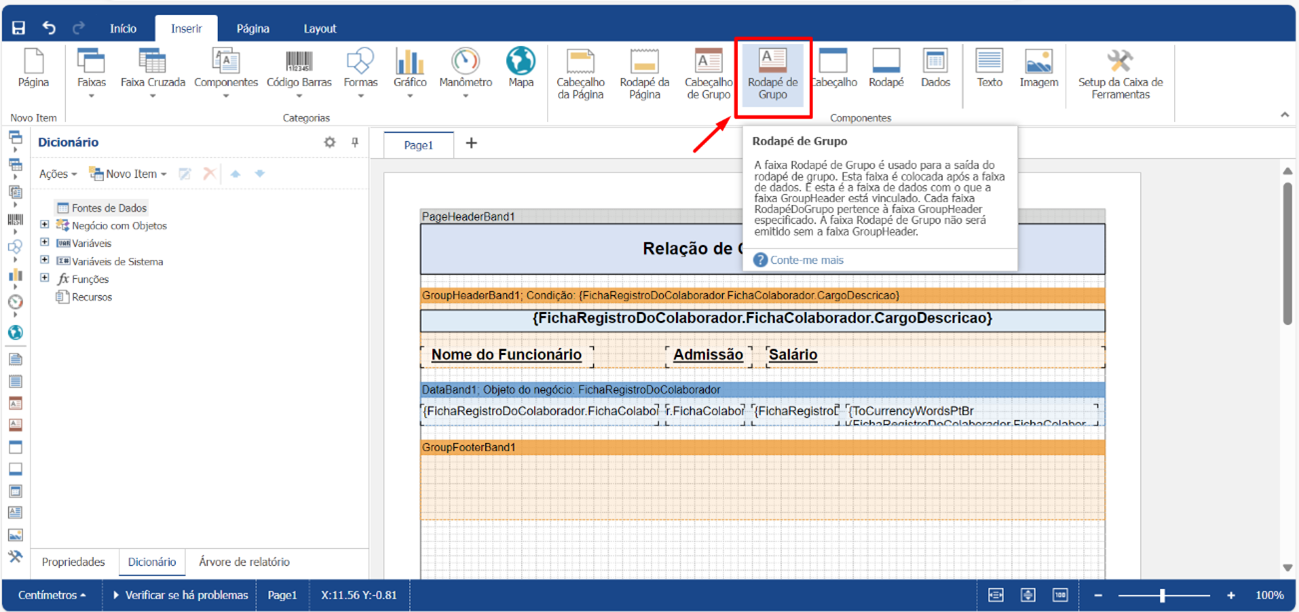Viewport: 1299px width, 612px height.
Task: Open the Componentes category dropdown
Action: click(x=226, y=72)
